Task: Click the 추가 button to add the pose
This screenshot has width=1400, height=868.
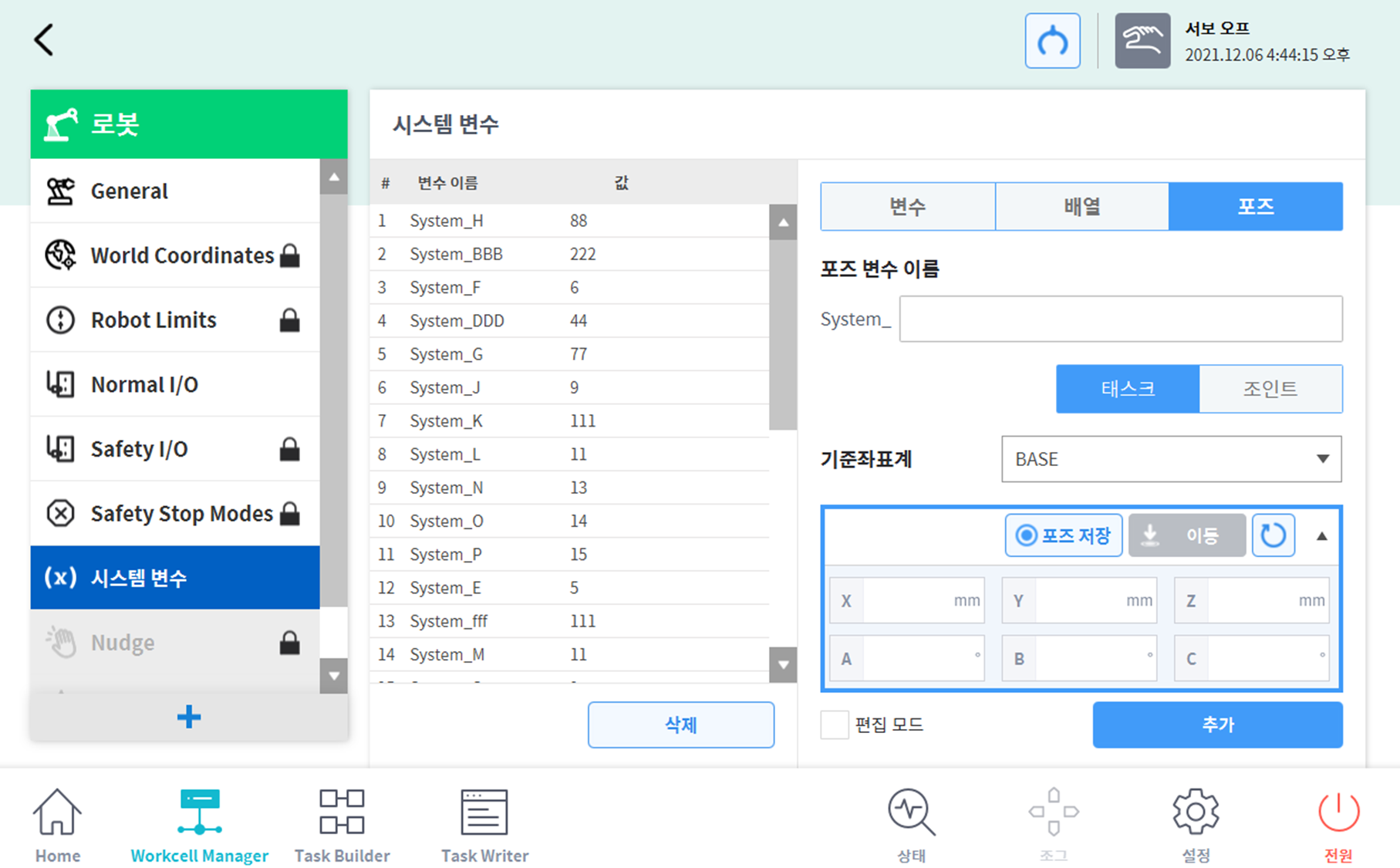Action: point(1217,724)
